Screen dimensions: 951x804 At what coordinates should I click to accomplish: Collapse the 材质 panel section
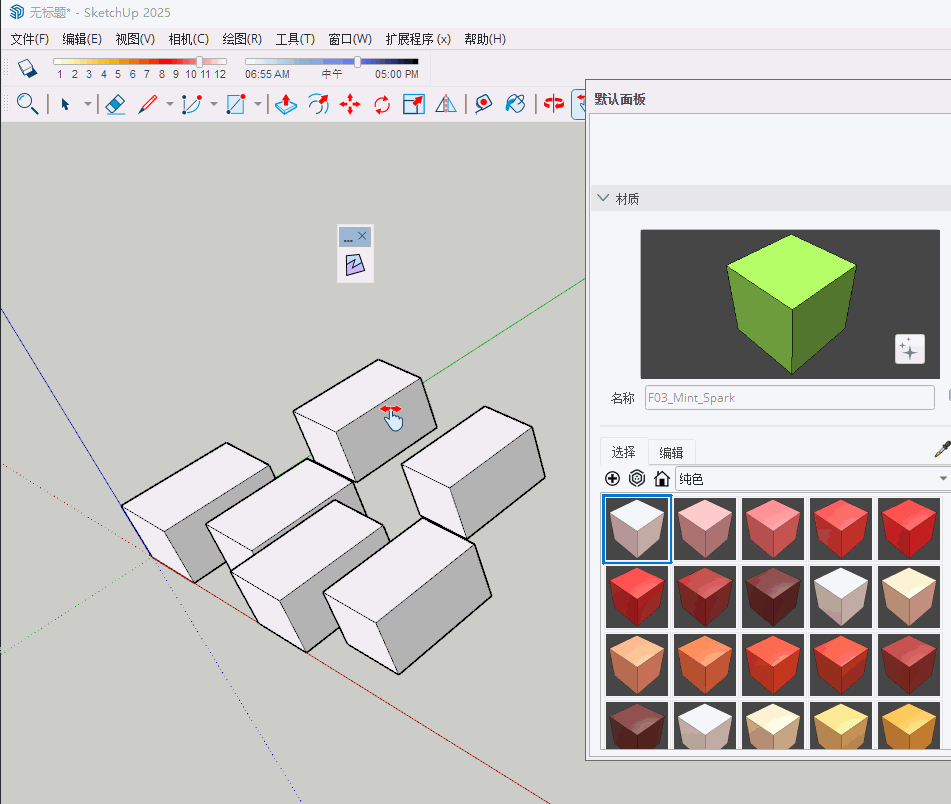pyautogui.click(x=603, y=198)
